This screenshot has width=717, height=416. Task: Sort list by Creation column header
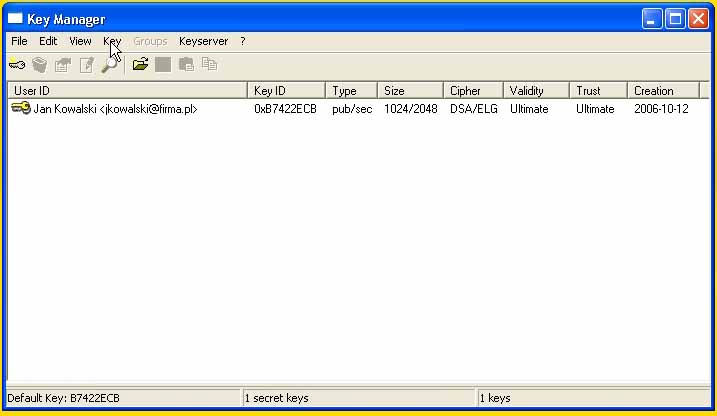coord(663,91)
